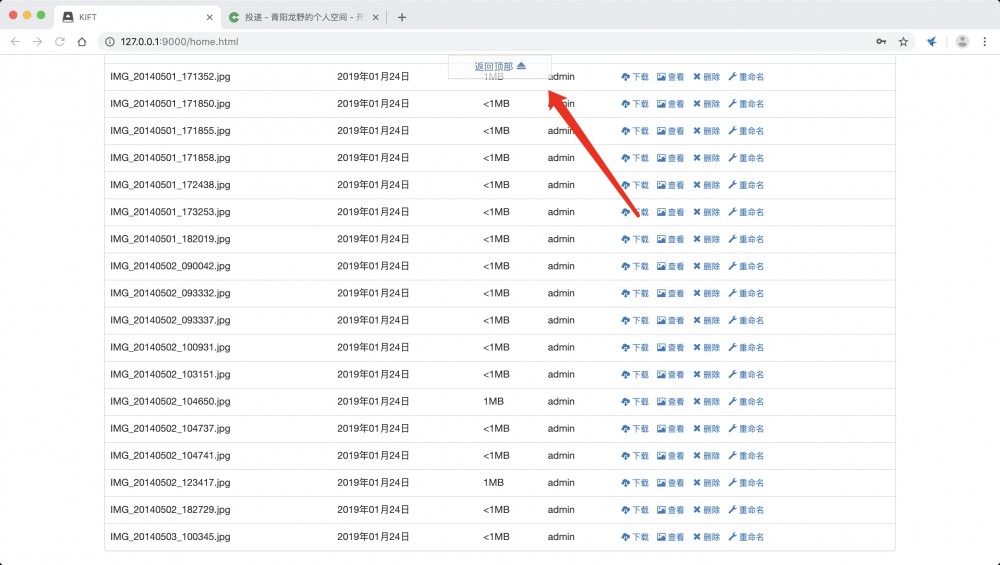View site information icon
The image size is (1000, 565).
click(110, 41)
